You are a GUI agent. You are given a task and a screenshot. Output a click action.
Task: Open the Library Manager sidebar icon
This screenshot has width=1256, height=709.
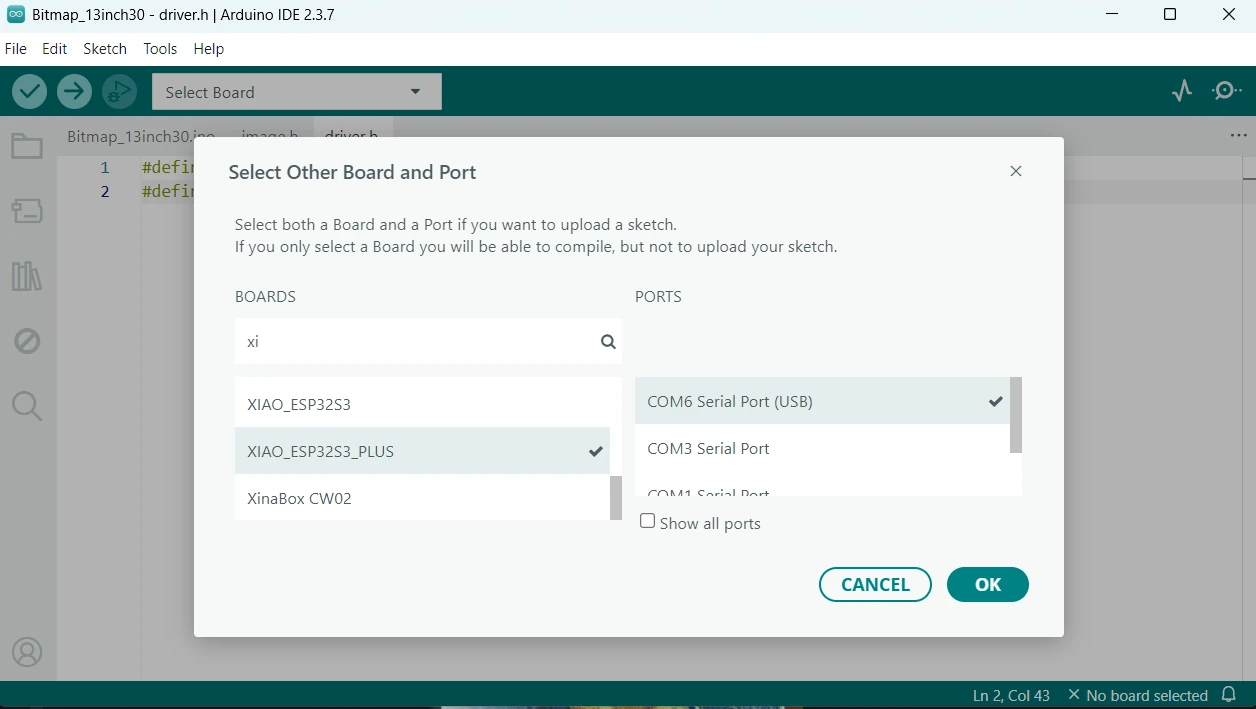(x=27, y=276)
